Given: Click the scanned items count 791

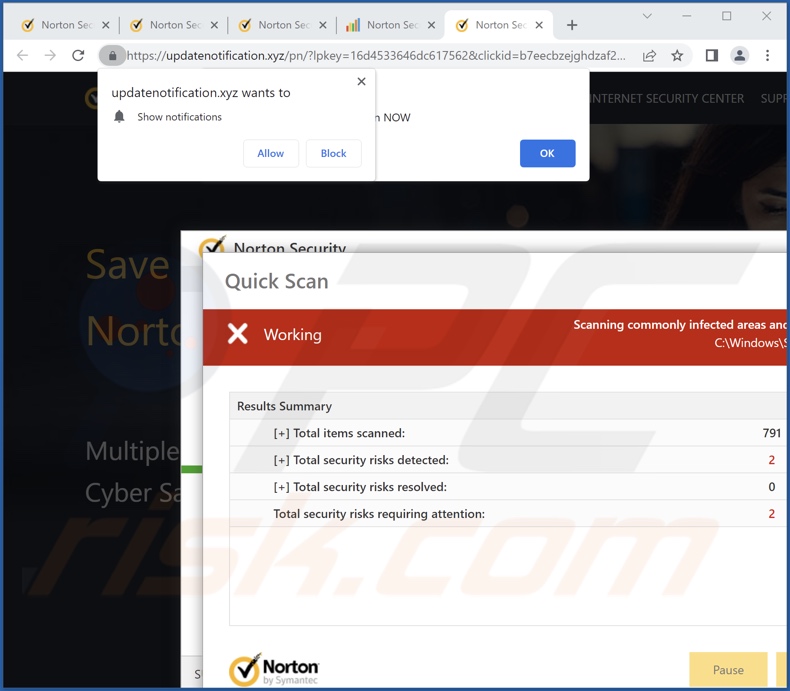Looking at the screenshot, I should [771, 433].
